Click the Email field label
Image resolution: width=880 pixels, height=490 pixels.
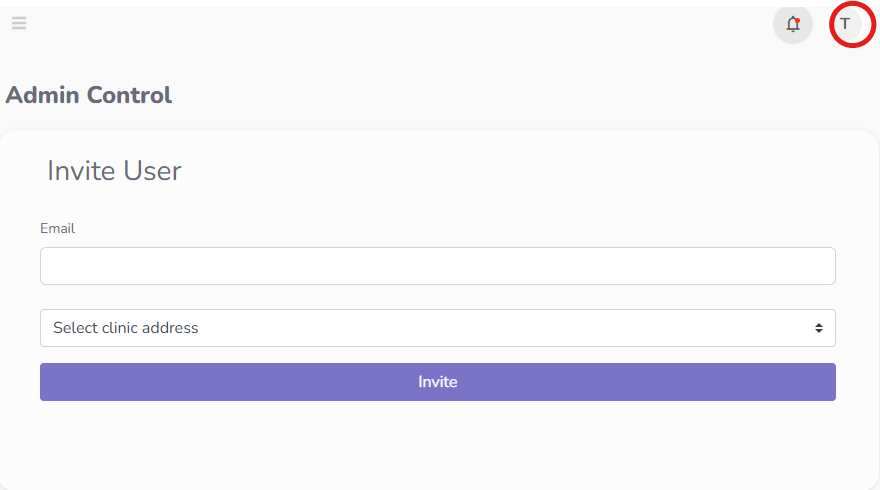tap(57, 228)
